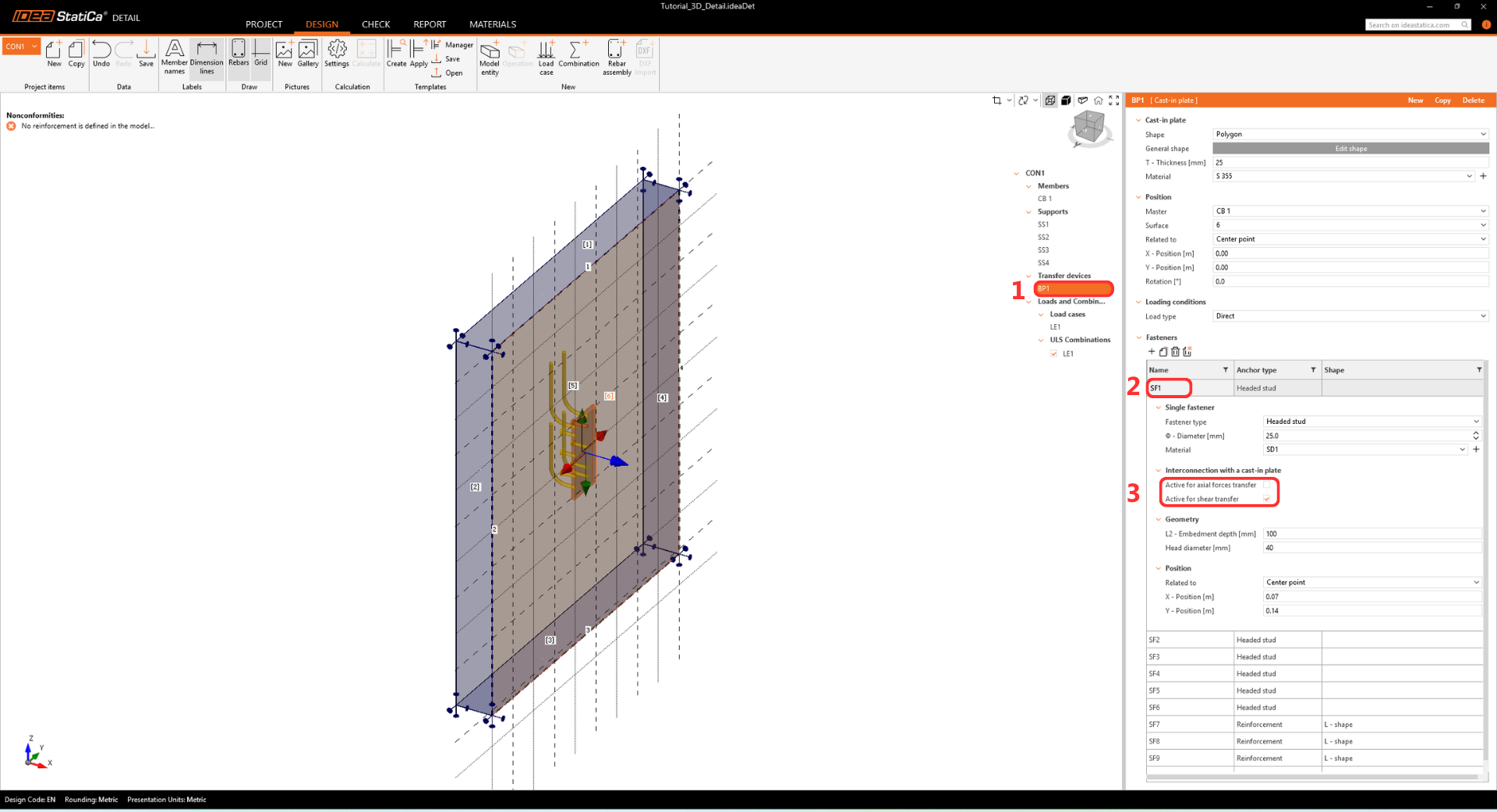1497x812 pixels.
Task: Open the Shape dropdown set to Polygon
Action: (x=1350, y=134)
